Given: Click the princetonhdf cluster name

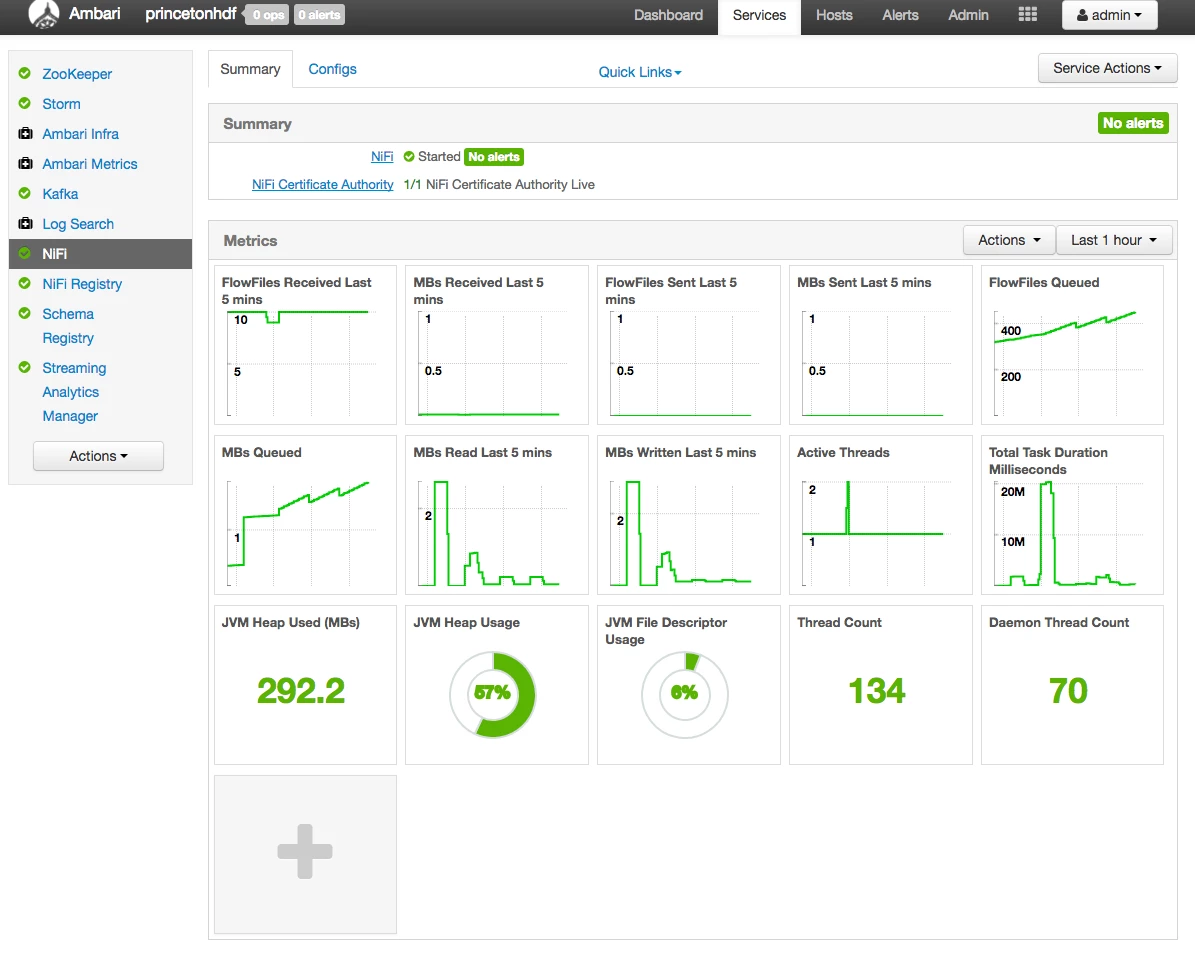Looking at the screenshot, I should pyautogui.click(x=191, y=14).
